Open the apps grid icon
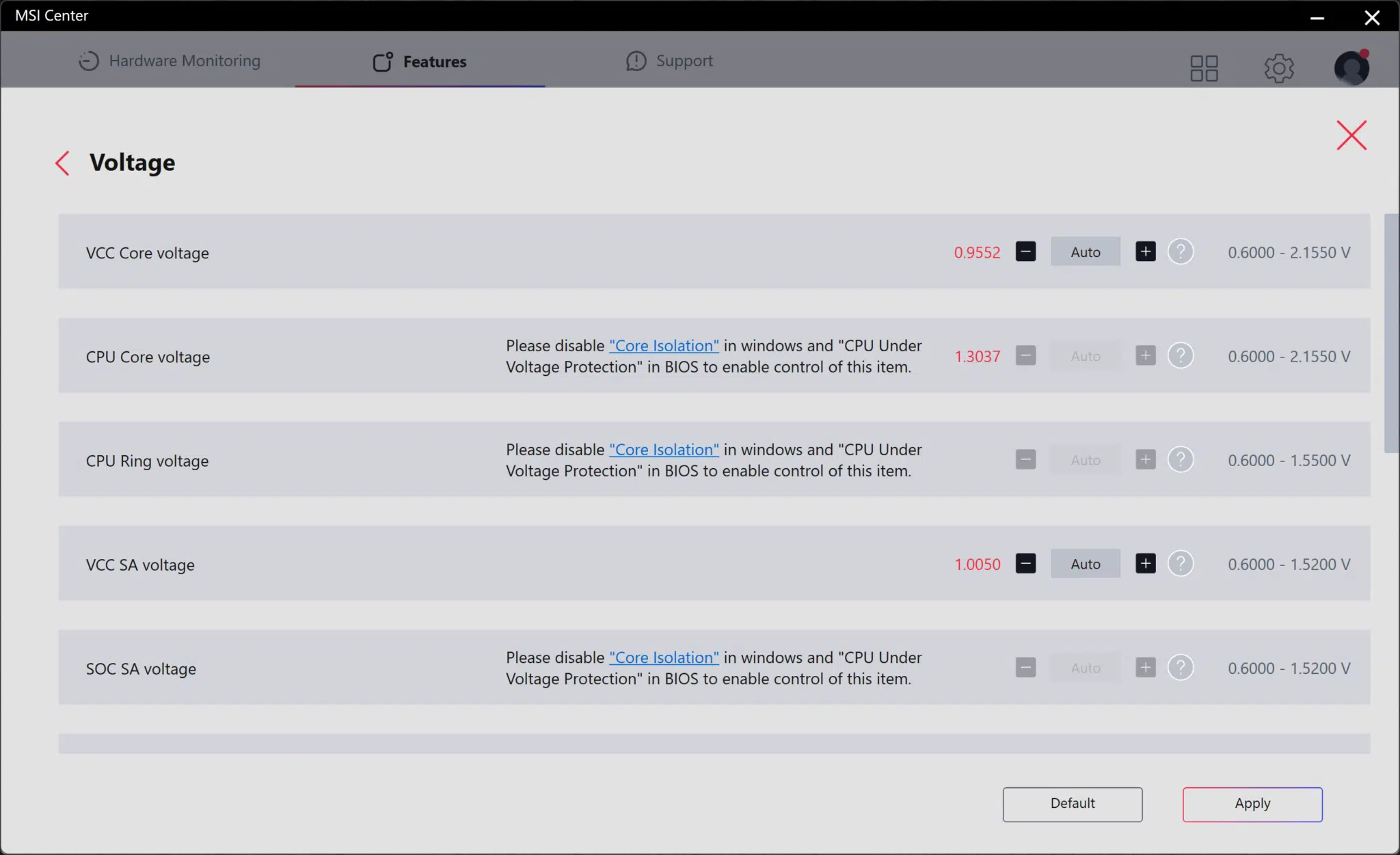This screenshot has width=1400, height=855. coord(1204,68)
